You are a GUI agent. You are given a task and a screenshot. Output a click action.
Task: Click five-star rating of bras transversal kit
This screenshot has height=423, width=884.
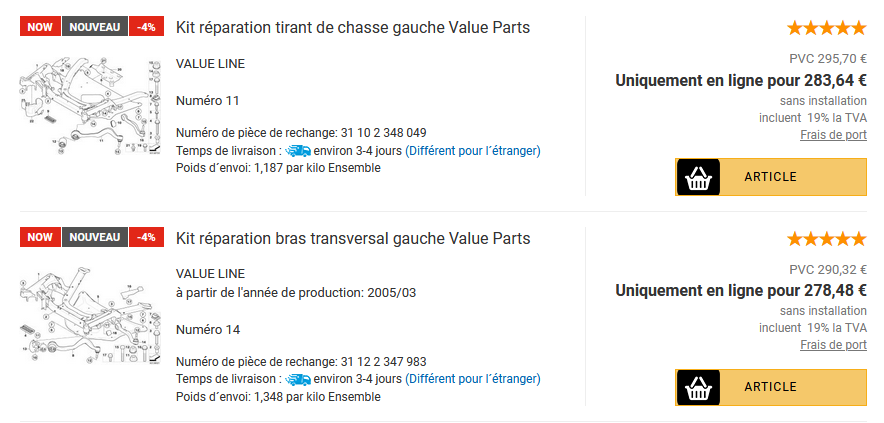[826, 239]
